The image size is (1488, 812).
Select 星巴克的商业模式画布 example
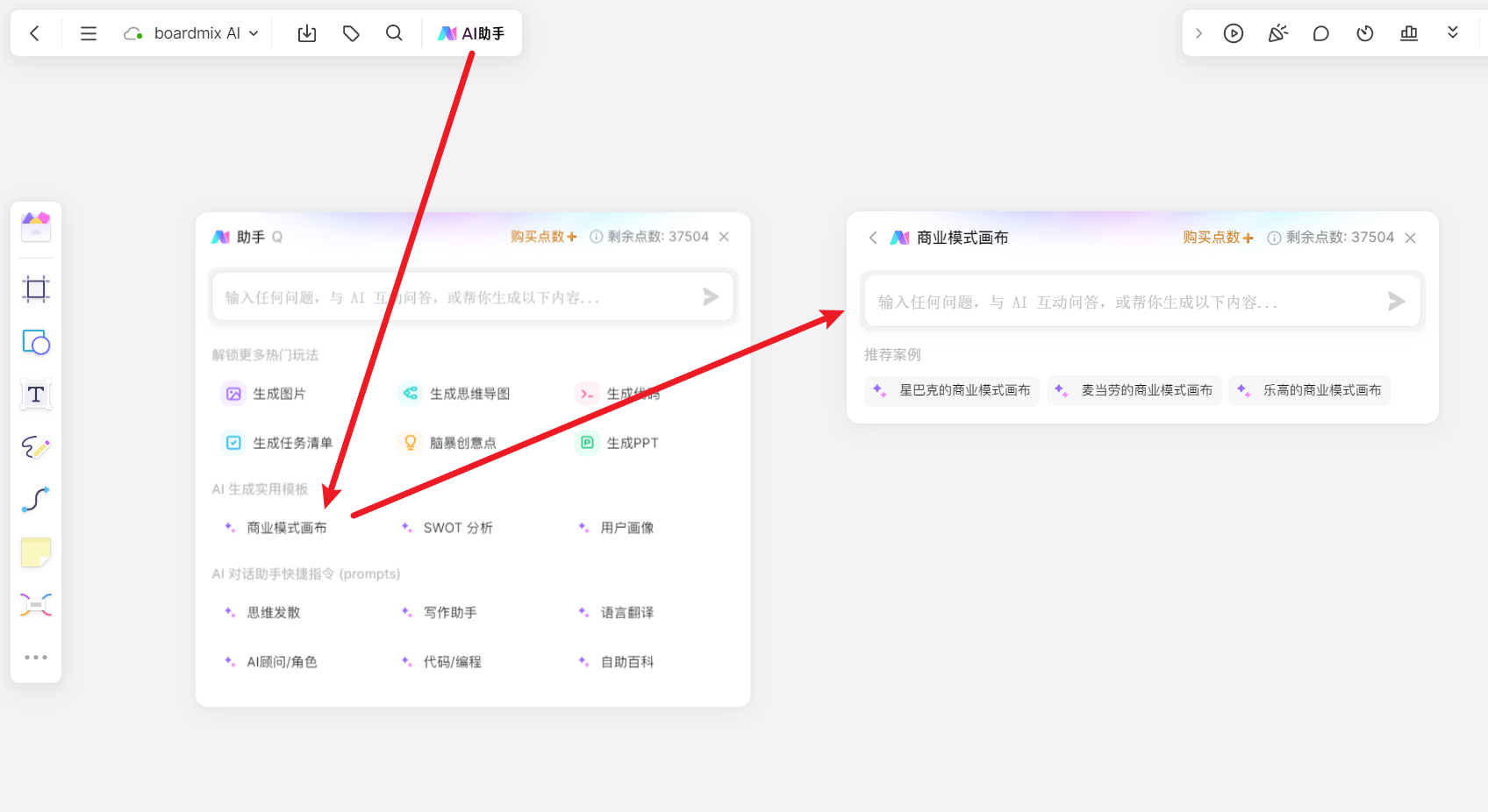(951, 391)
